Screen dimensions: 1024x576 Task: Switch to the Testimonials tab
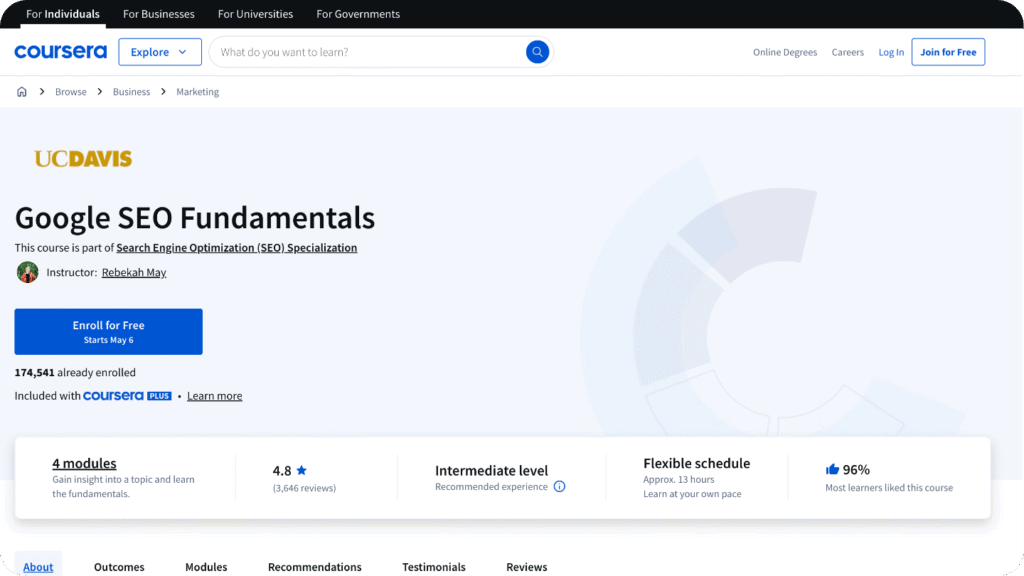[x=434, y=566]
